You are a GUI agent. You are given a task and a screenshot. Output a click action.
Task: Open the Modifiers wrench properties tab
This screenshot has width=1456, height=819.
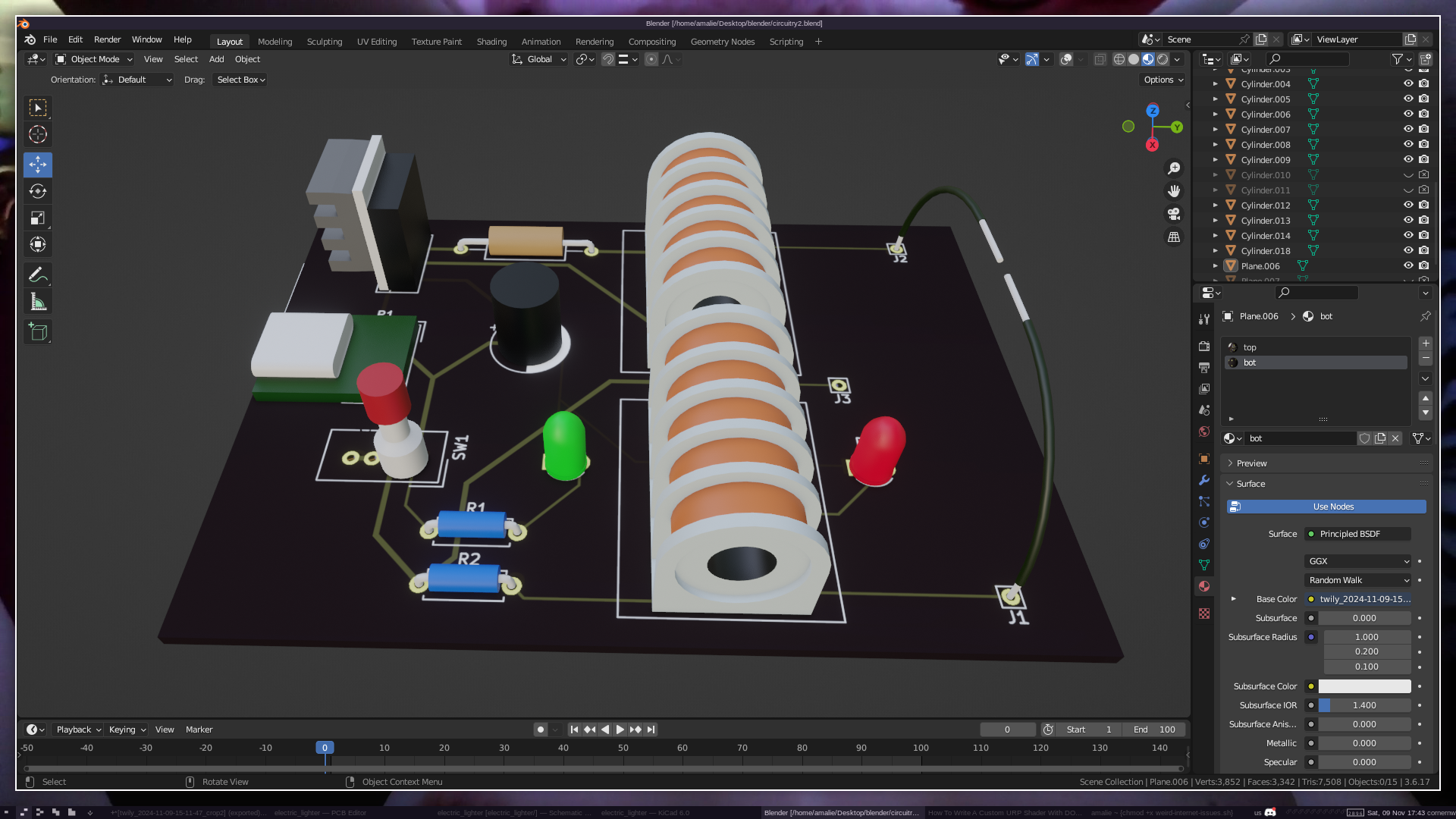[x=1204, y=480]
